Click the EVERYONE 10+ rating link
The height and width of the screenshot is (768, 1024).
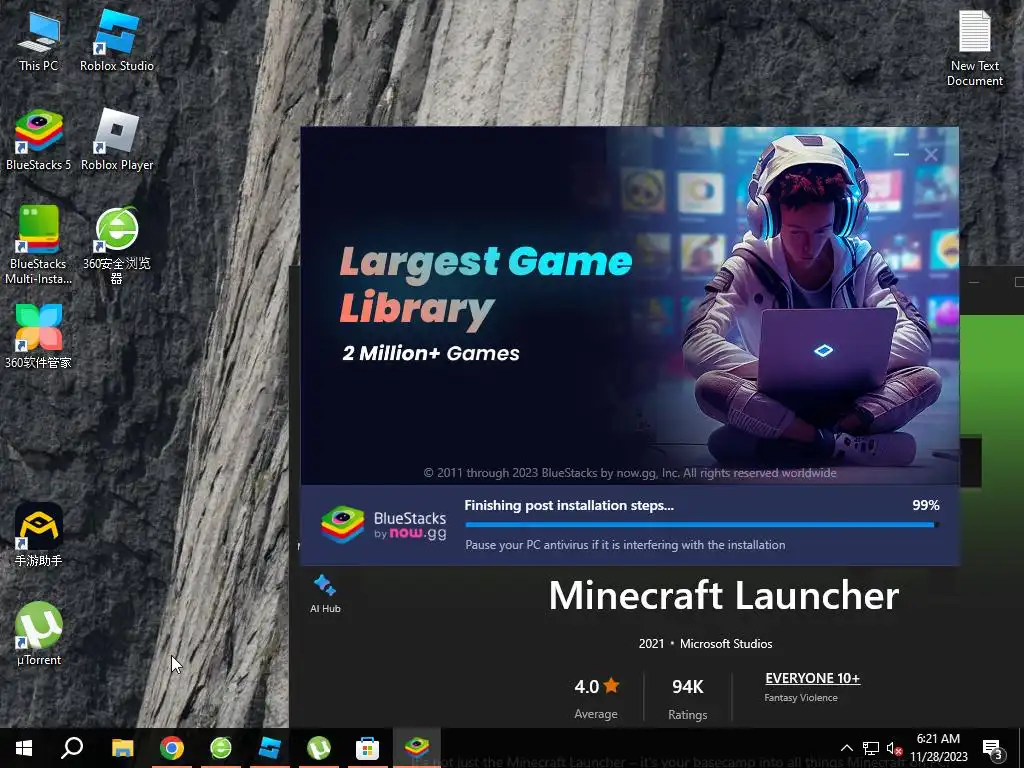[x=812, y=679]
